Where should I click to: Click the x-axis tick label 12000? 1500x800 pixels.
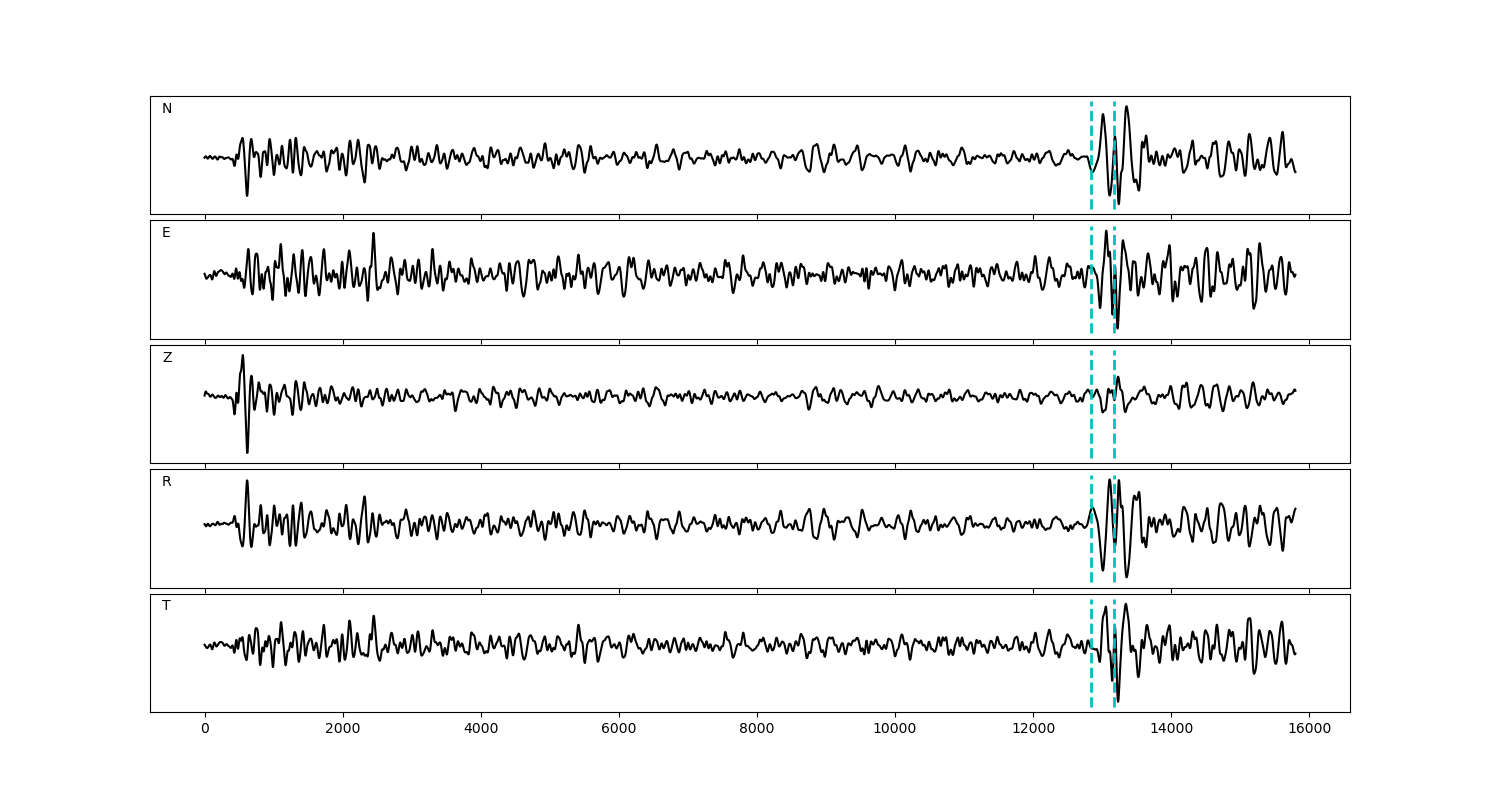1033,729
